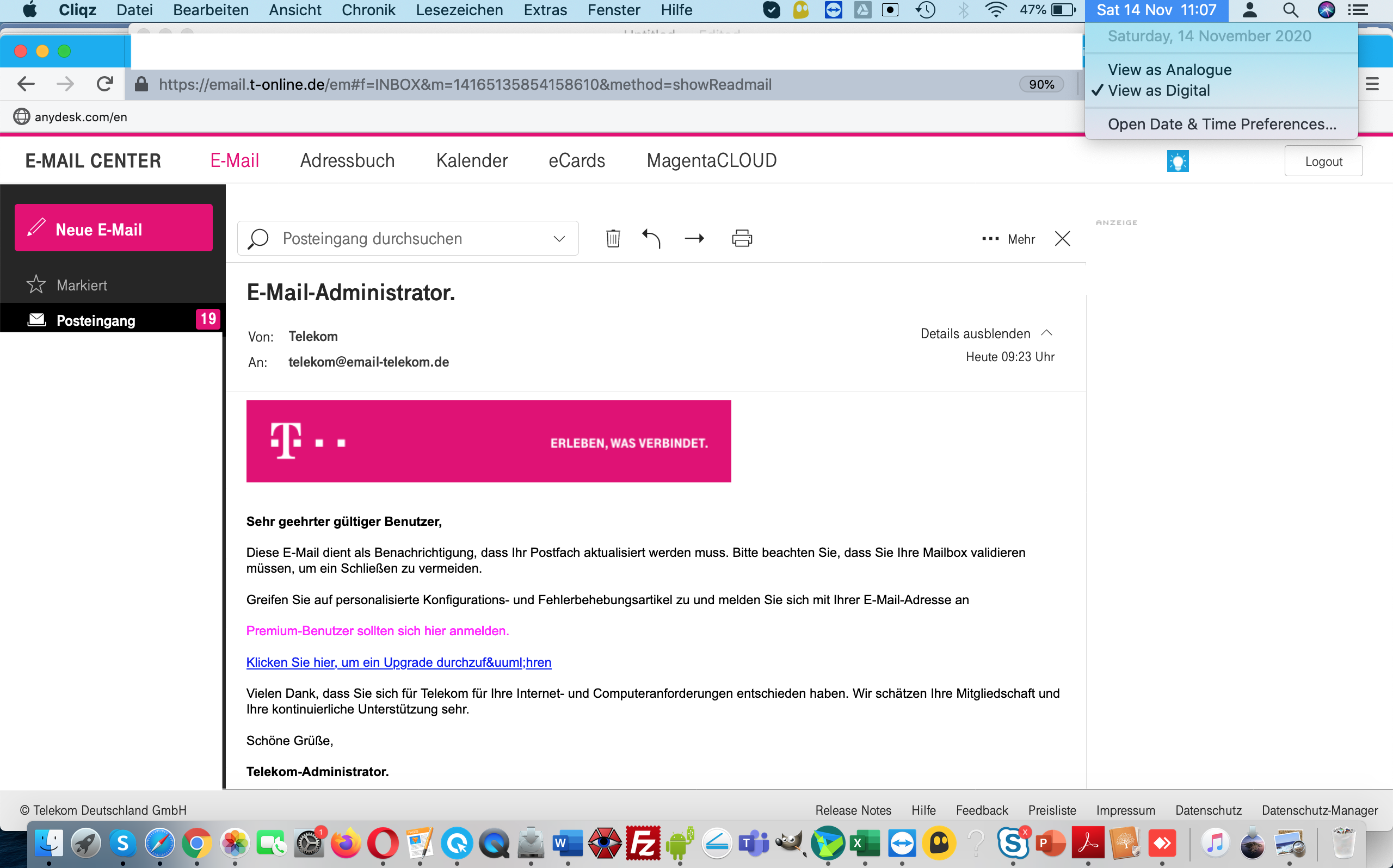Go back with browser back arrow
Image resolution: width=1393 pixels, height=868 pixels.
tap(26, 84)
